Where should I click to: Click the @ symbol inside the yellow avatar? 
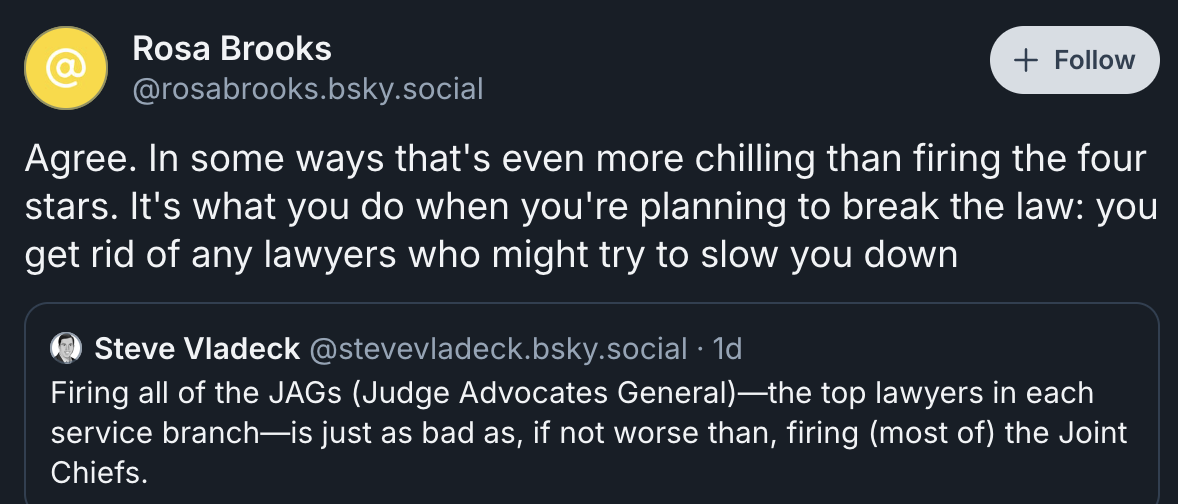click(65, 68)
